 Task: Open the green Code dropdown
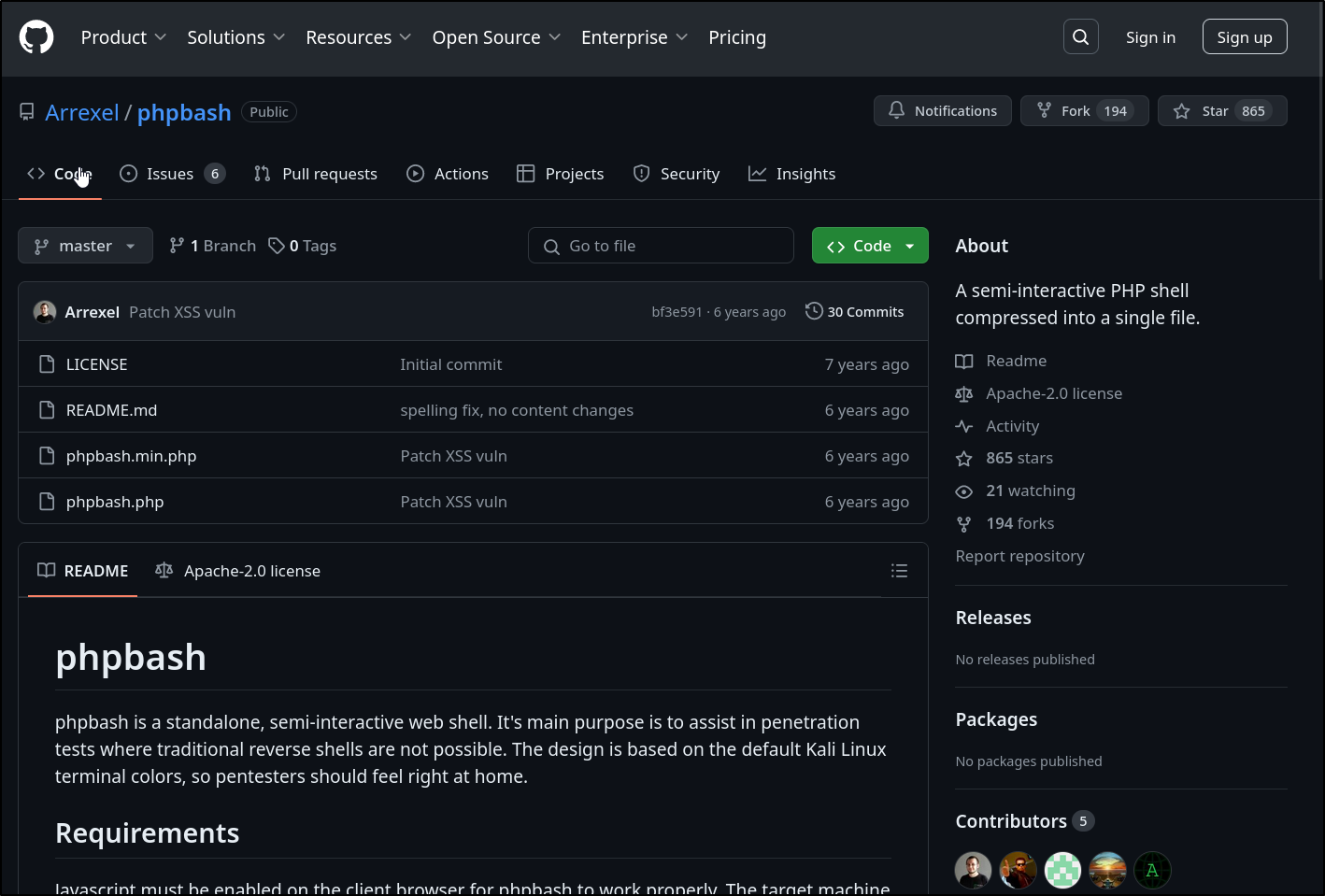(x=869, y=246)
